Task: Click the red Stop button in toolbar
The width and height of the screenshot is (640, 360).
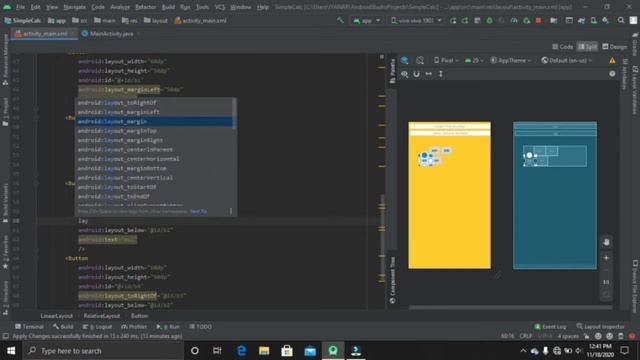Action: 538,20
